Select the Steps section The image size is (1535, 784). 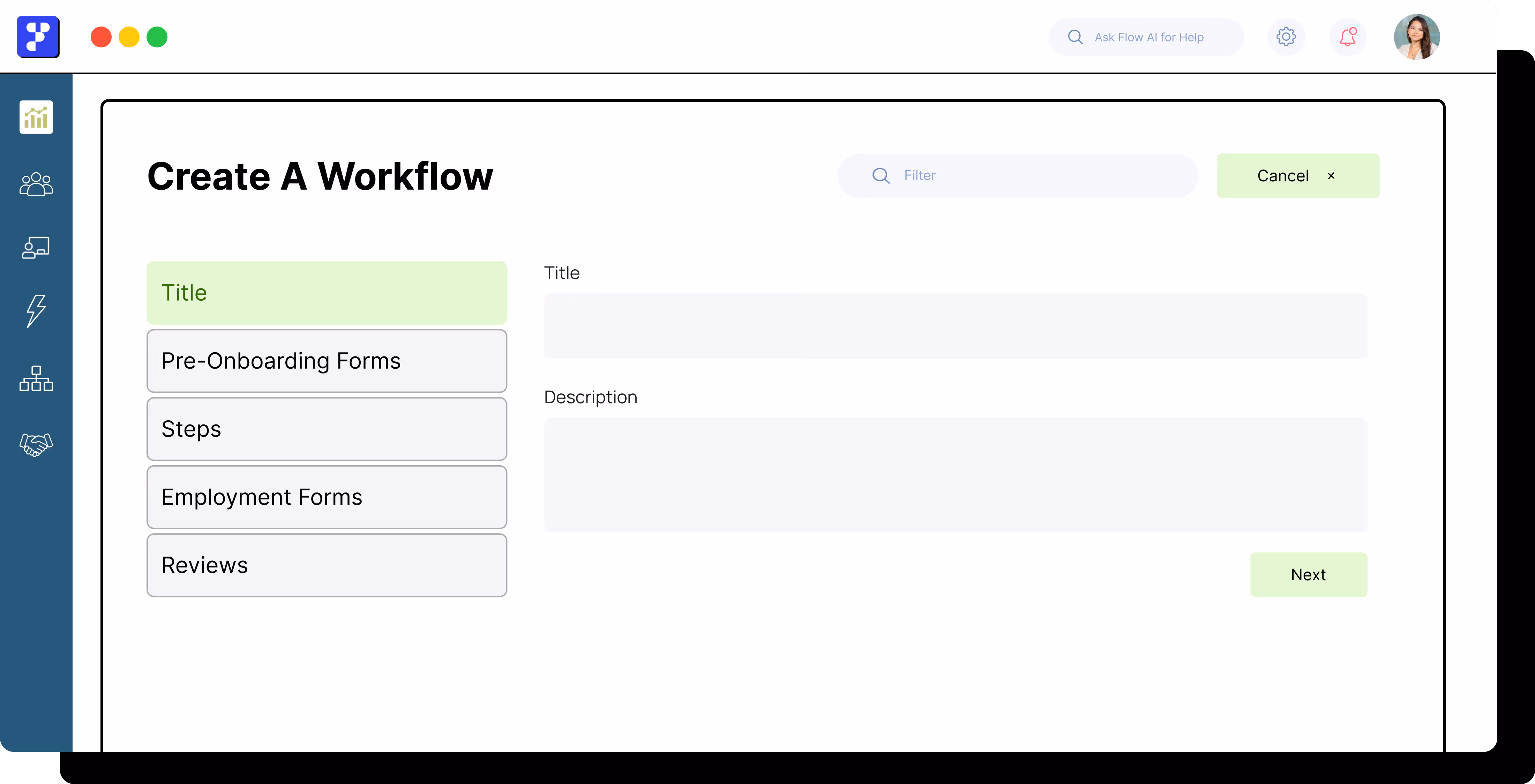coord(327,428)
